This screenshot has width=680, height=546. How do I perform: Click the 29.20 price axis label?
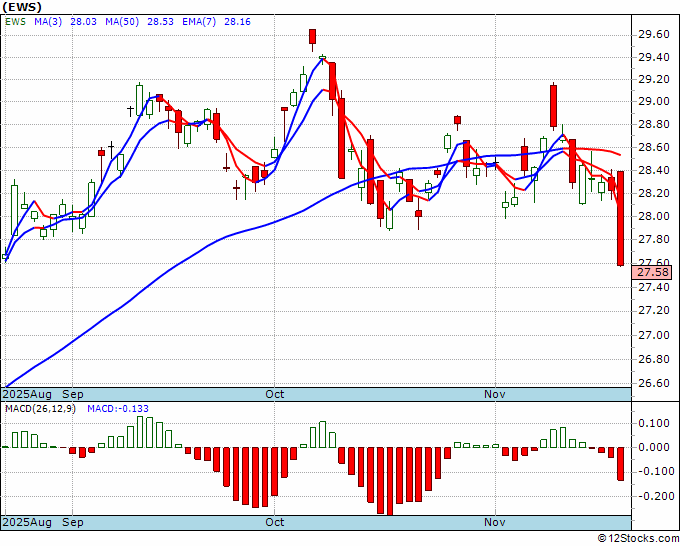pos(654,80)
